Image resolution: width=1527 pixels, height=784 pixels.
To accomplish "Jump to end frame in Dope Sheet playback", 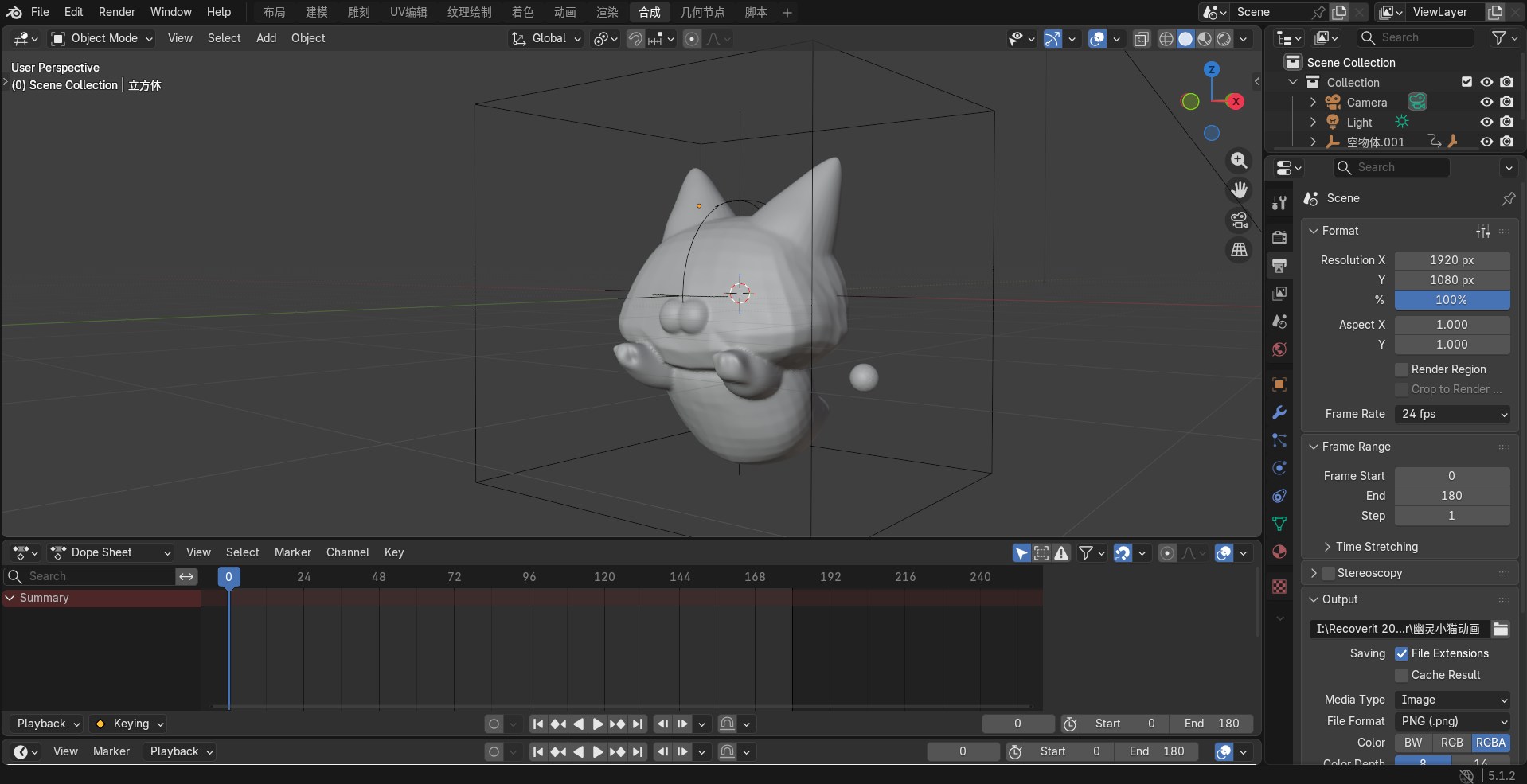I will (x=638, y=724).
